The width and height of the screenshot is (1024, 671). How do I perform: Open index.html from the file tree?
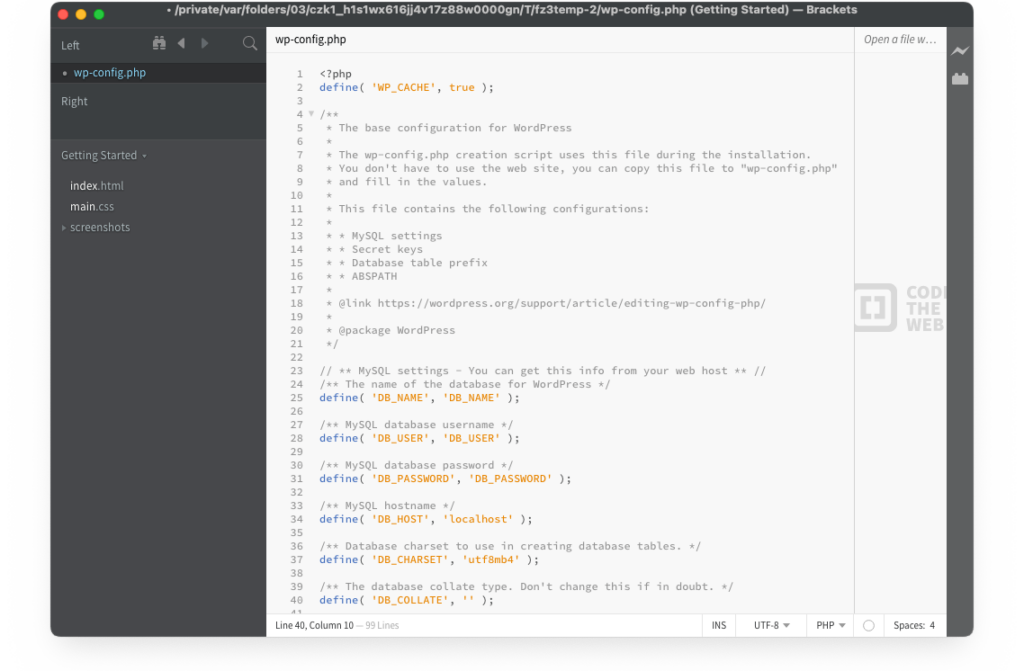coord(97,186)
